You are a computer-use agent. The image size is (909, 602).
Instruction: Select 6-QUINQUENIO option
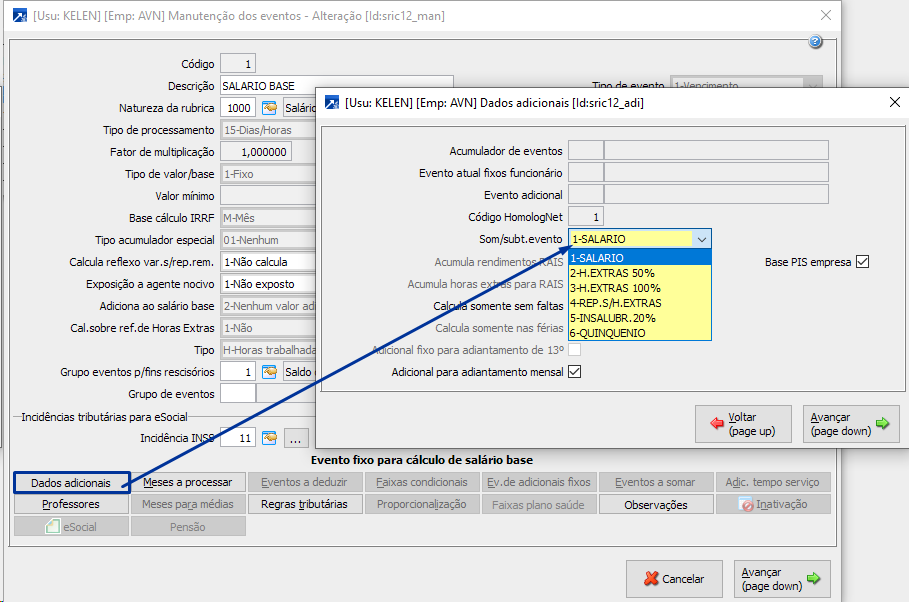(x=639, y=333)
